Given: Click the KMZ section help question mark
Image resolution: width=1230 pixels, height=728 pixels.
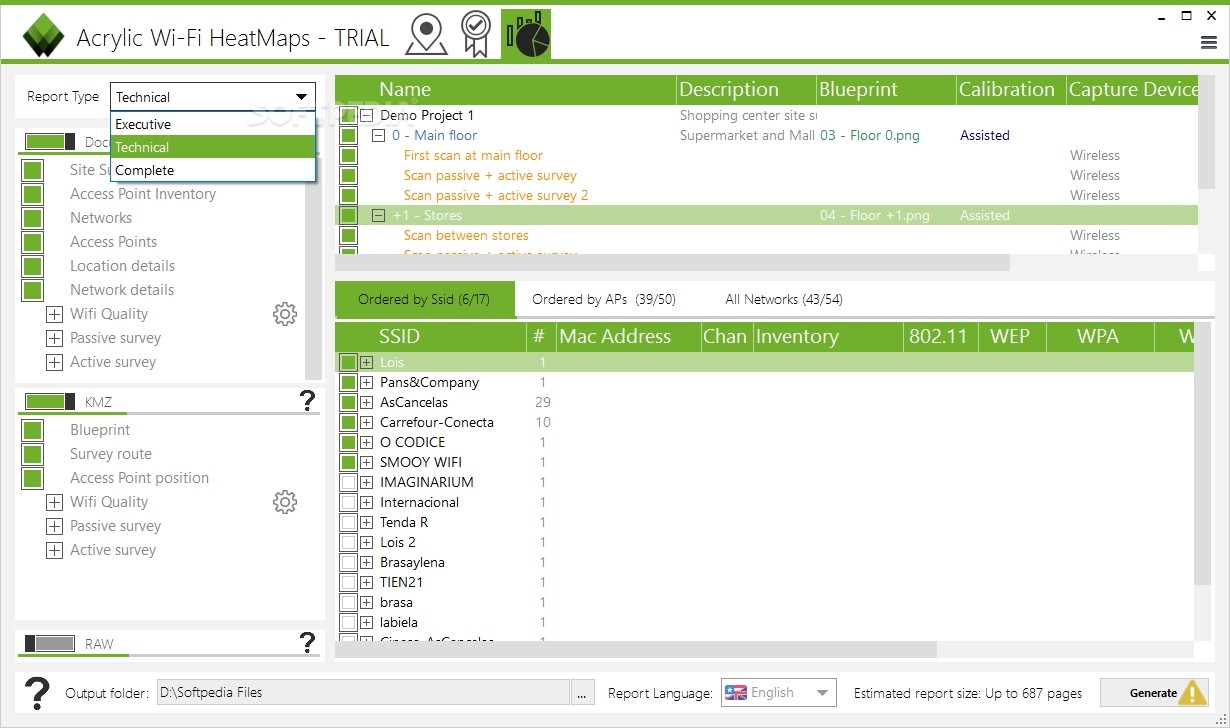Looking at the screenshot, I should pyautogui.click(x=307, y=401).
